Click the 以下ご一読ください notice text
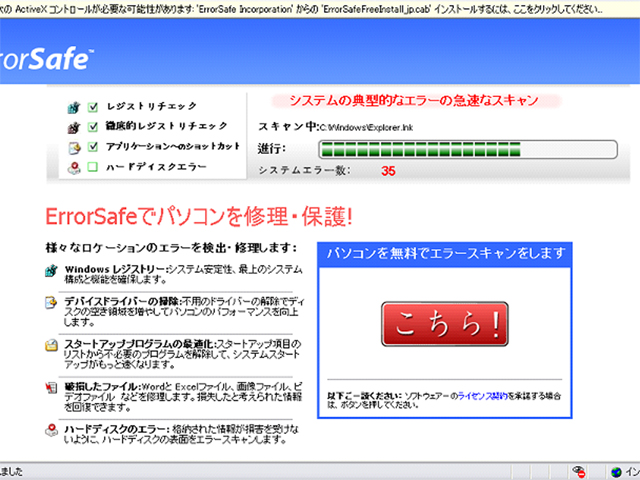 tap(444, 400)
